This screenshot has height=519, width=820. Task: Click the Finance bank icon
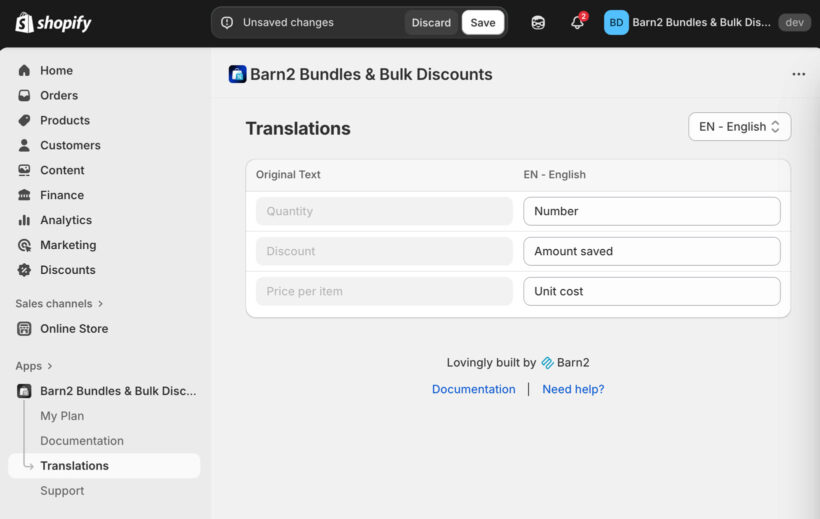coord(24,195)
